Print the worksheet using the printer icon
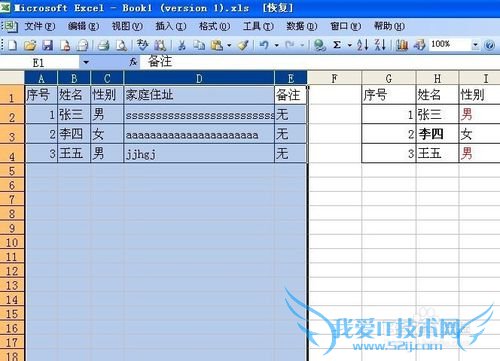Screen dimensions: 500x361 104,45
